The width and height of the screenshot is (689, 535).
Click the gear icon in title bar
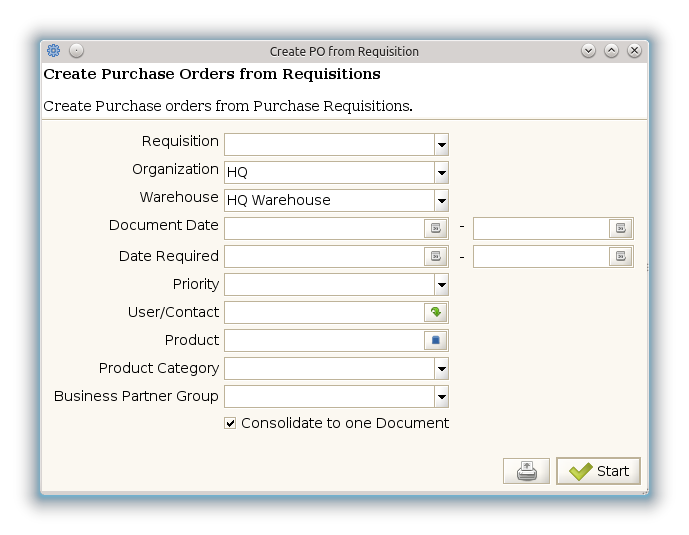pos(54,51)
